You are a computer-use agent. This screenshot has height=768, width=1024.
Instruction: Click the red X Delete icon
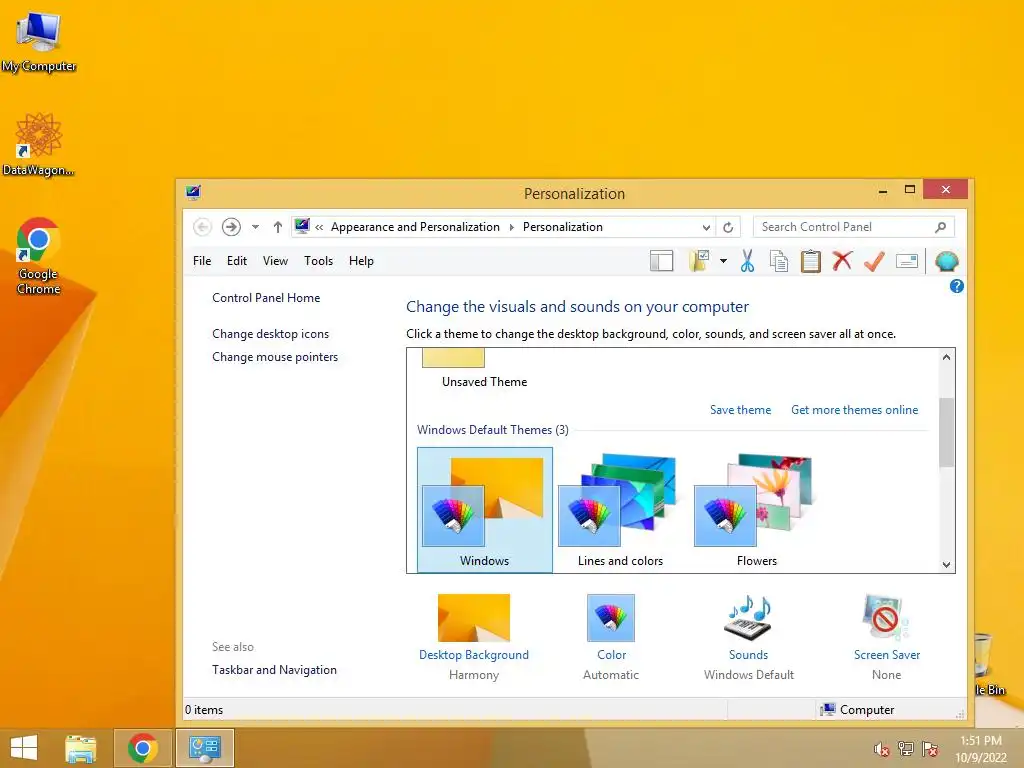pos(842,261)
